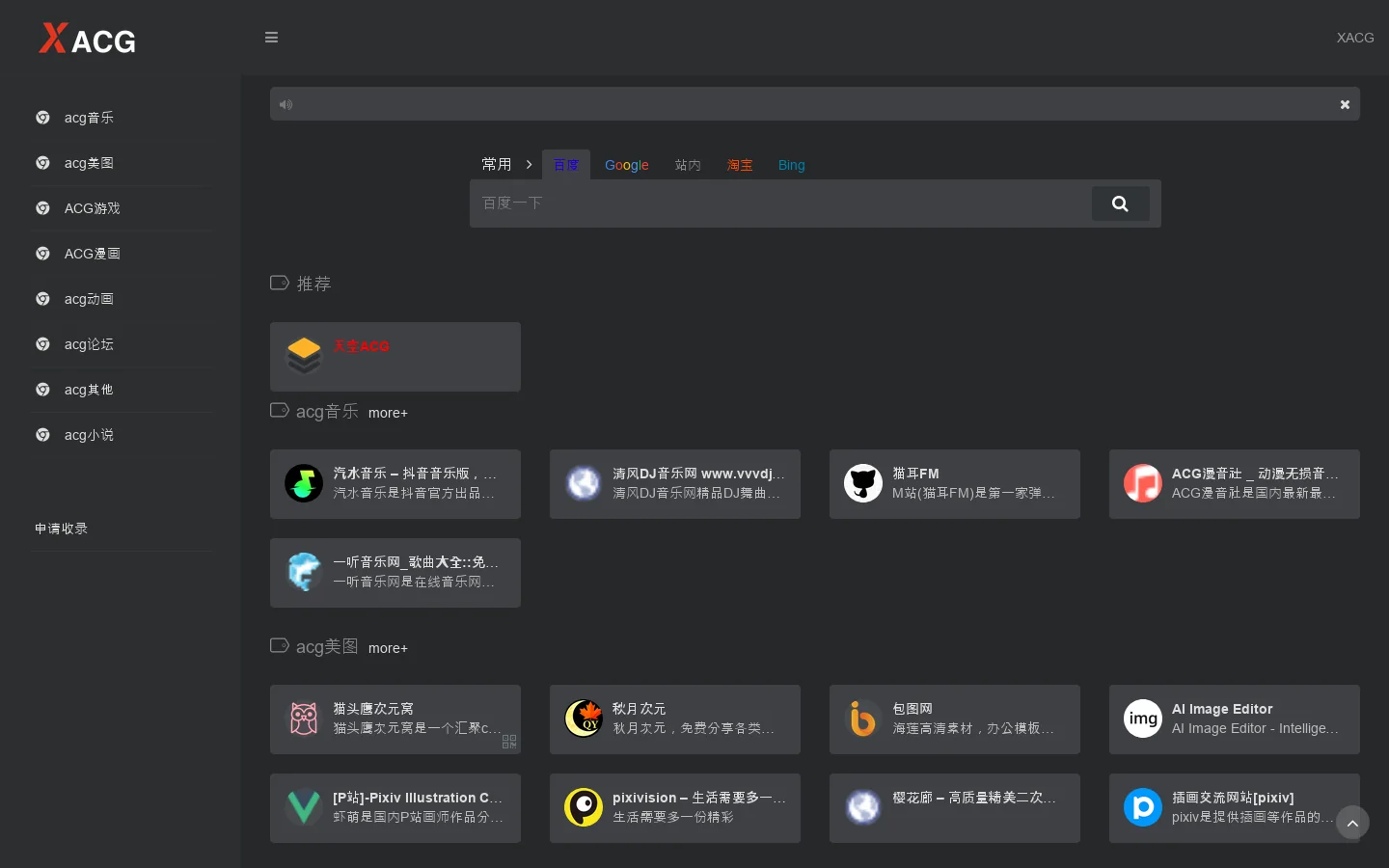
Task: Open the AI Image Editor title
Action: point(1222,709)
